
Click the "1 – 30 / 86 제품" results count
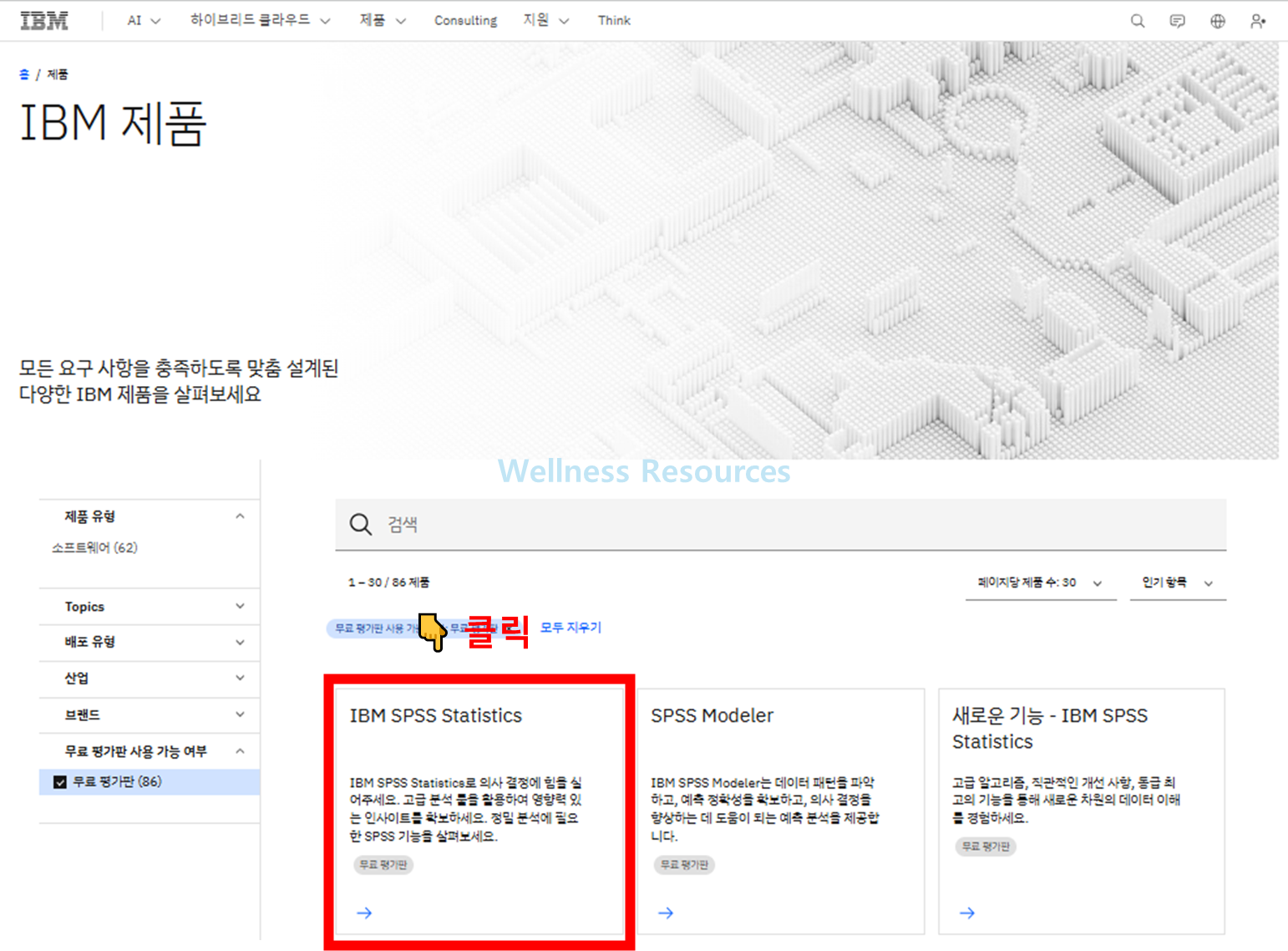coord(389,582)
